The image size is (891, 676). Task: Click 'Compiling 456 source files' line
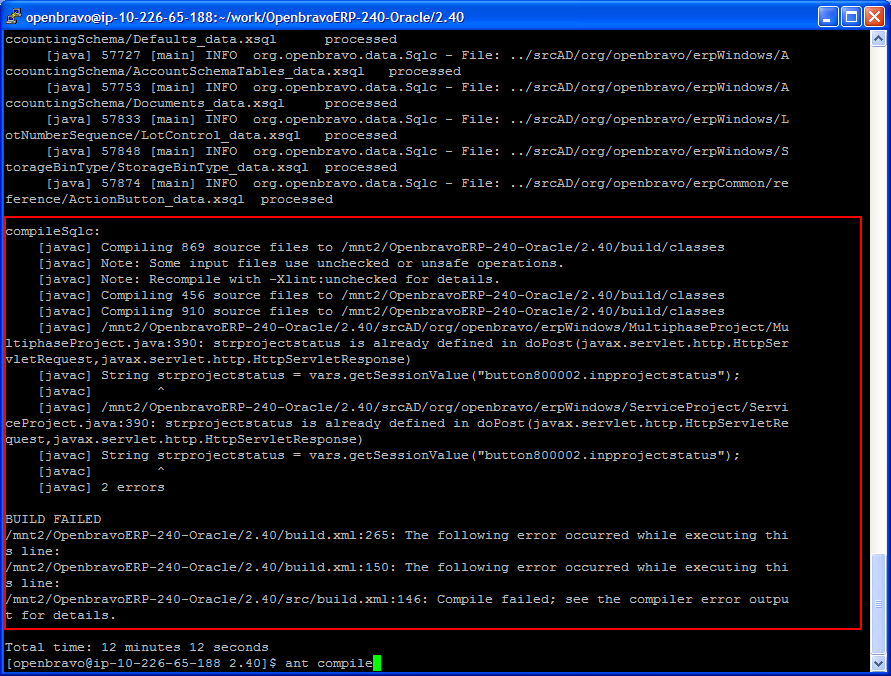(381, 295)
